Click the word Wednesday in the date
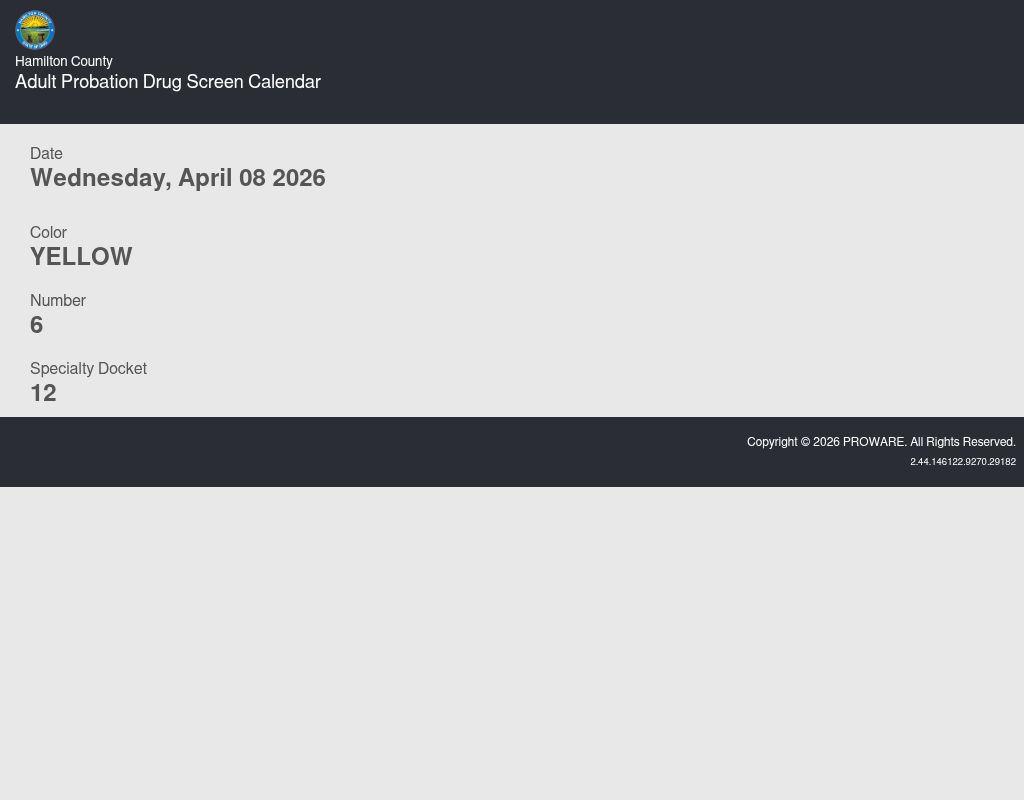1024x800 pixels. point(100,178)
